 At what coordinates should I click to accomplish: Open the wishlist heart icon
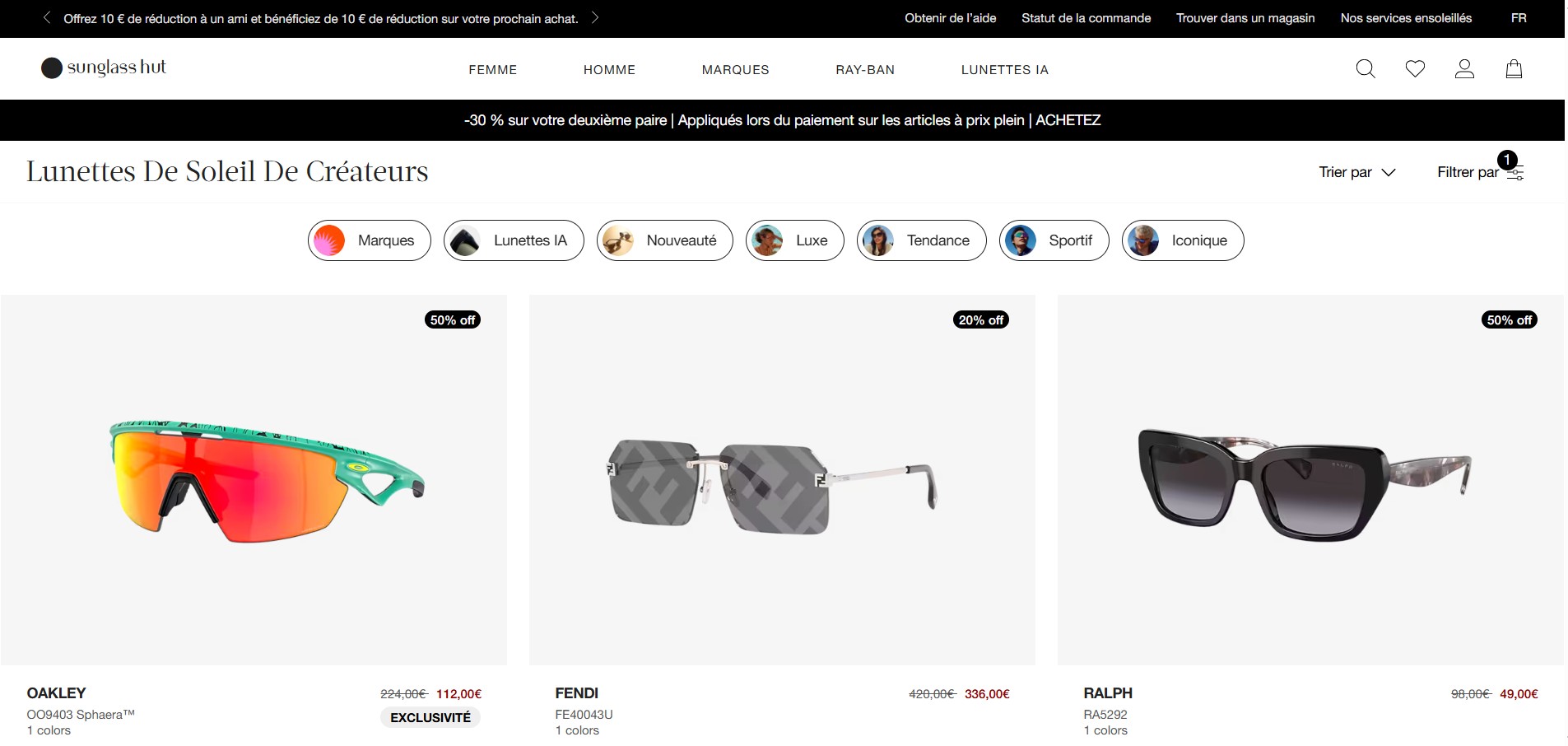tap(1415, 69)
